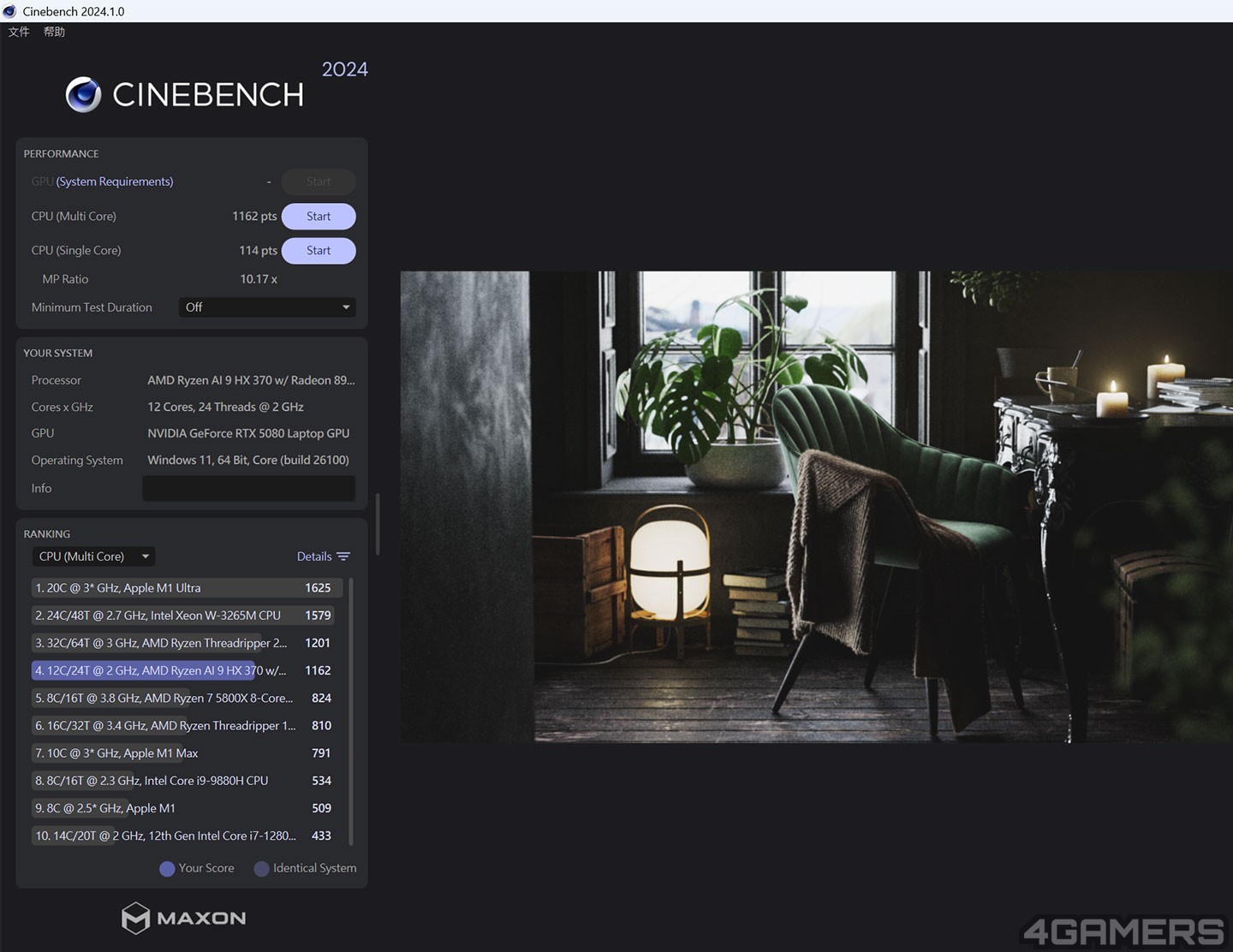Click the ranking list scrollbar
The height and width of the screenshot is (952, 1233).
351,711
